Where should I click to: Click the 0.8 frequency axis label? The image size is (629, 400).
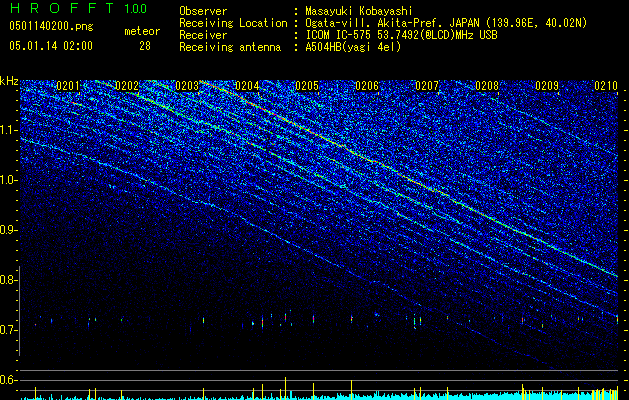(9, 280)
